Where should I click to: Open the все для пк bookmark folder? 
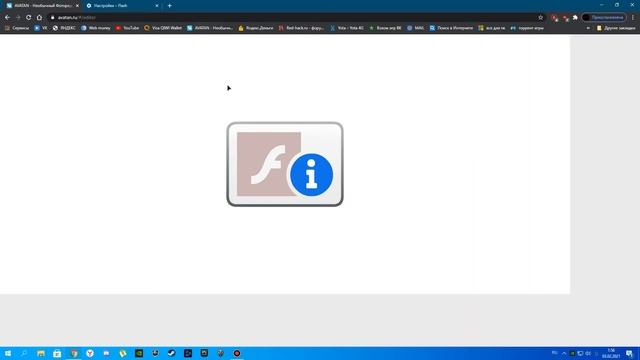[x=492, y=28]
